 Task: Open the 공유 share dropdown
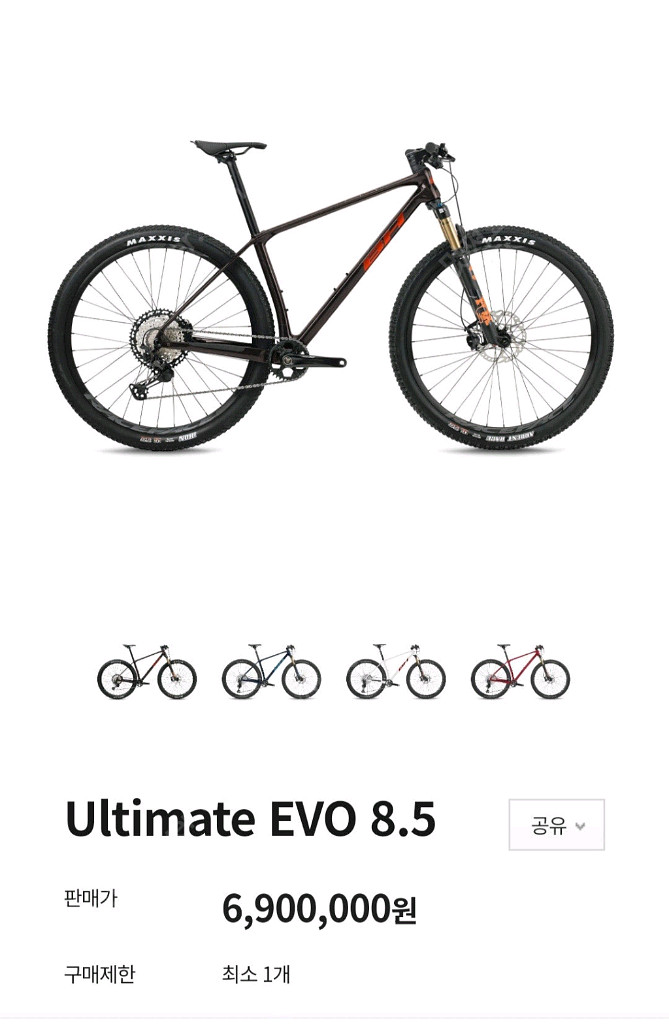[557, 825]
